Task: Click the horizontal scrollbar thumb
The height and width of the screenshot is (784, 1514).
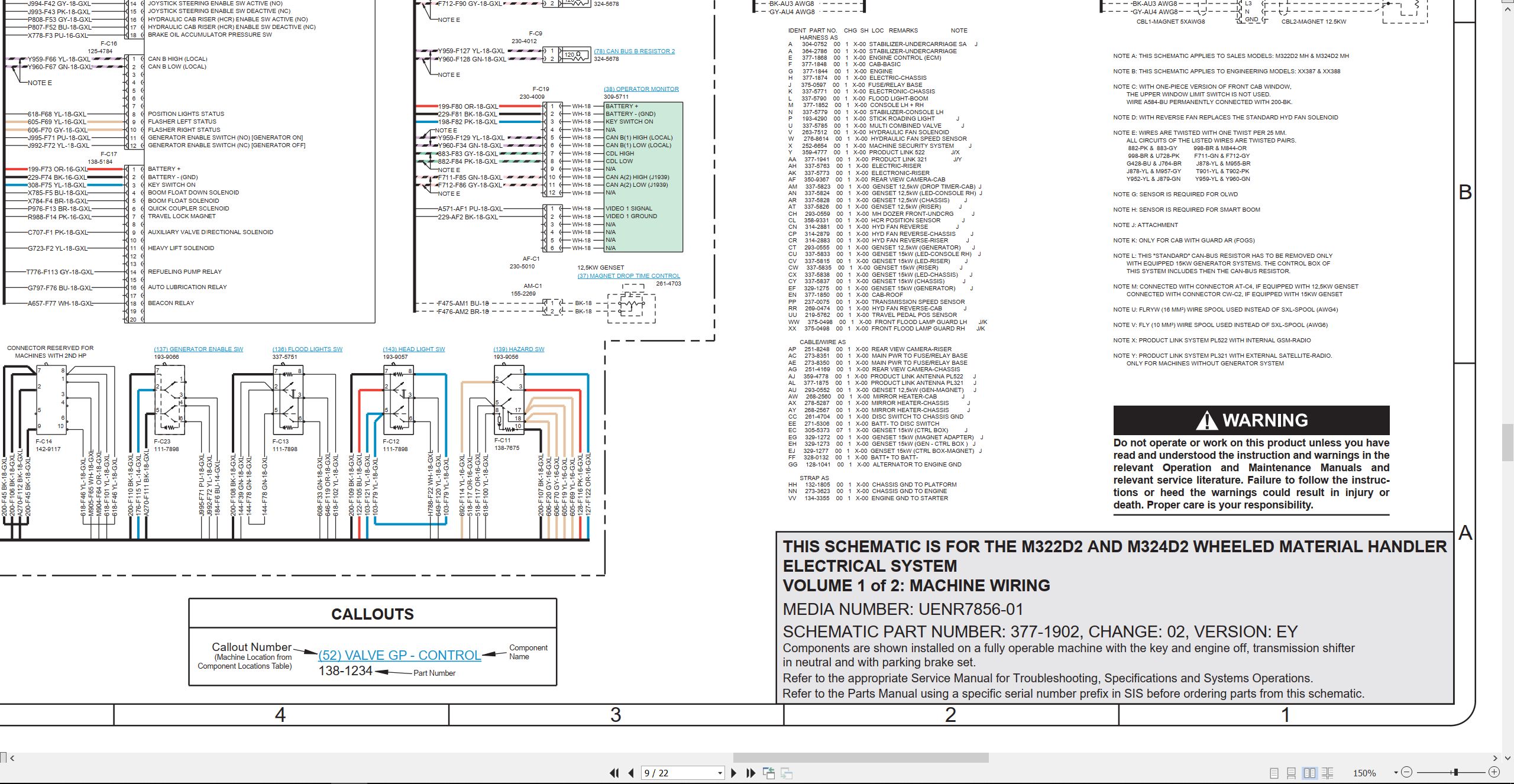Action: click(x=860, y=758)
